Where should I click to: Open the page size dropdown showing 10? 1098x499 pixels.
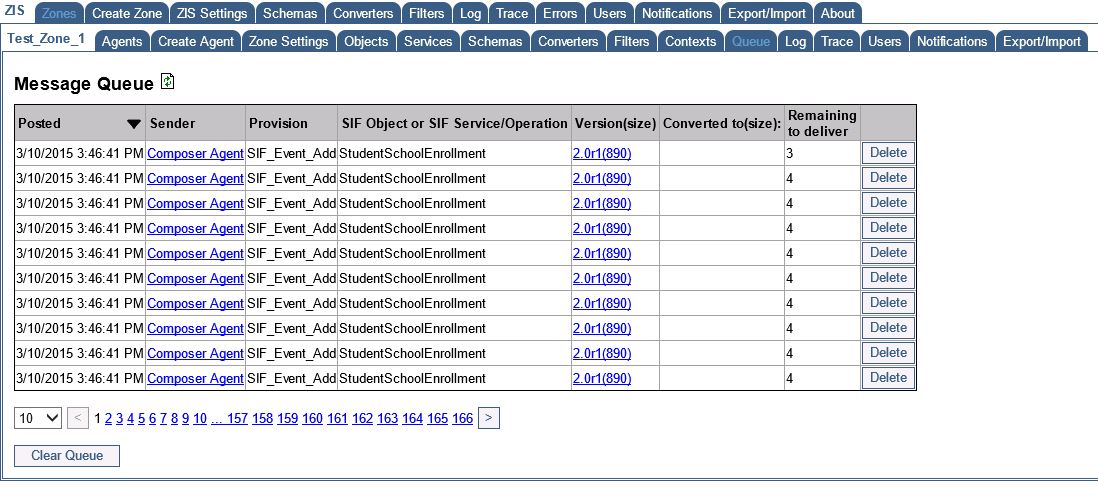click(39, 419)
